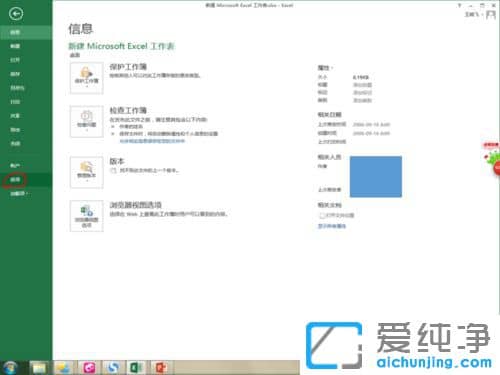Click the 版本 section heading
500x375 pixels.
117,161
